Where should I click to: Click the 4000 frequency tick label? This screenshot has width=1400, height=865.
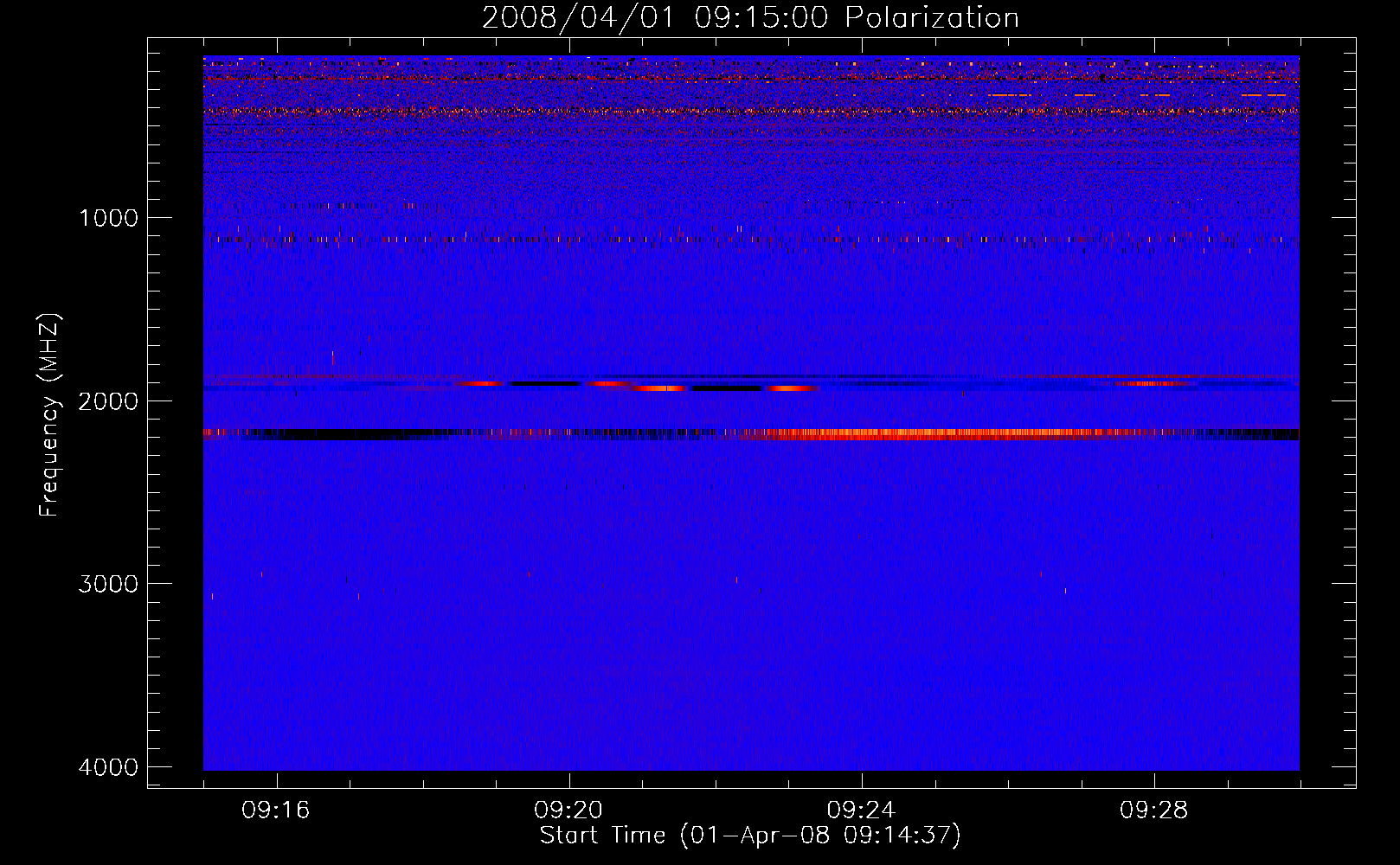pos(108,767)
